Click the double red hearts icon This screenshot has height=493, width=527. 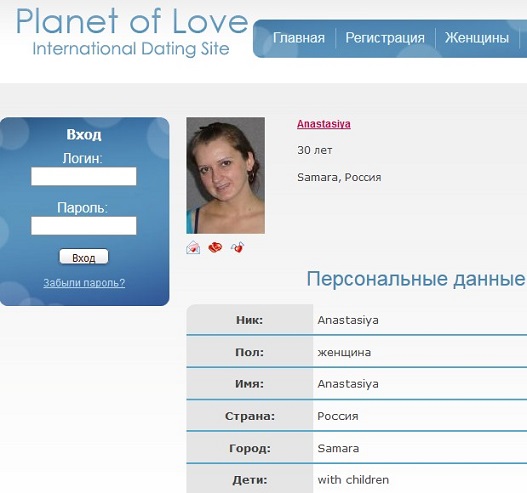coord(215,248)
